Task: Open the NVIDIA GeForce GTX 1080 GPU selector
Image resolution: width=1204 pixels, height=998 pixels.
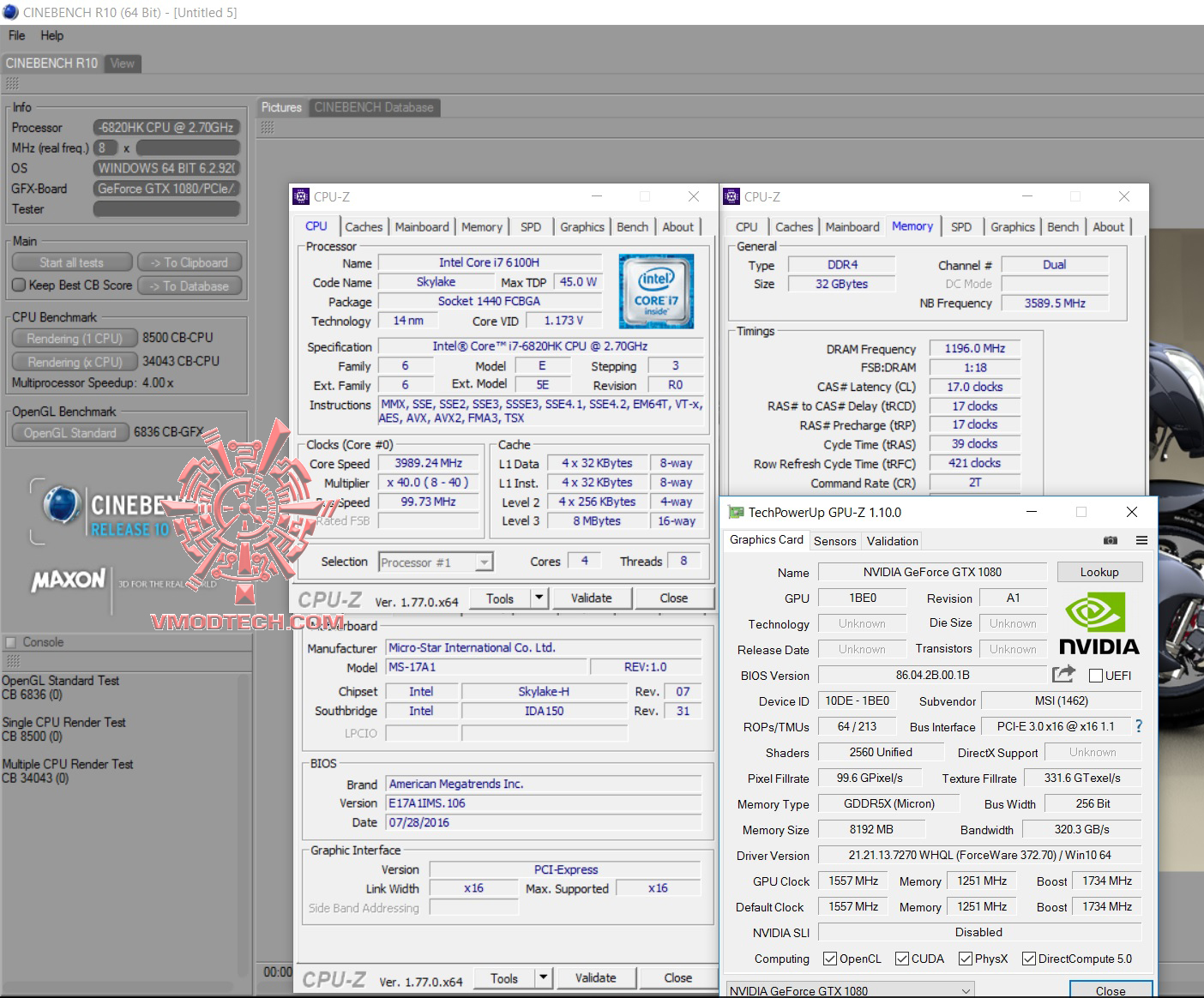Action: [x=850, y=990]
